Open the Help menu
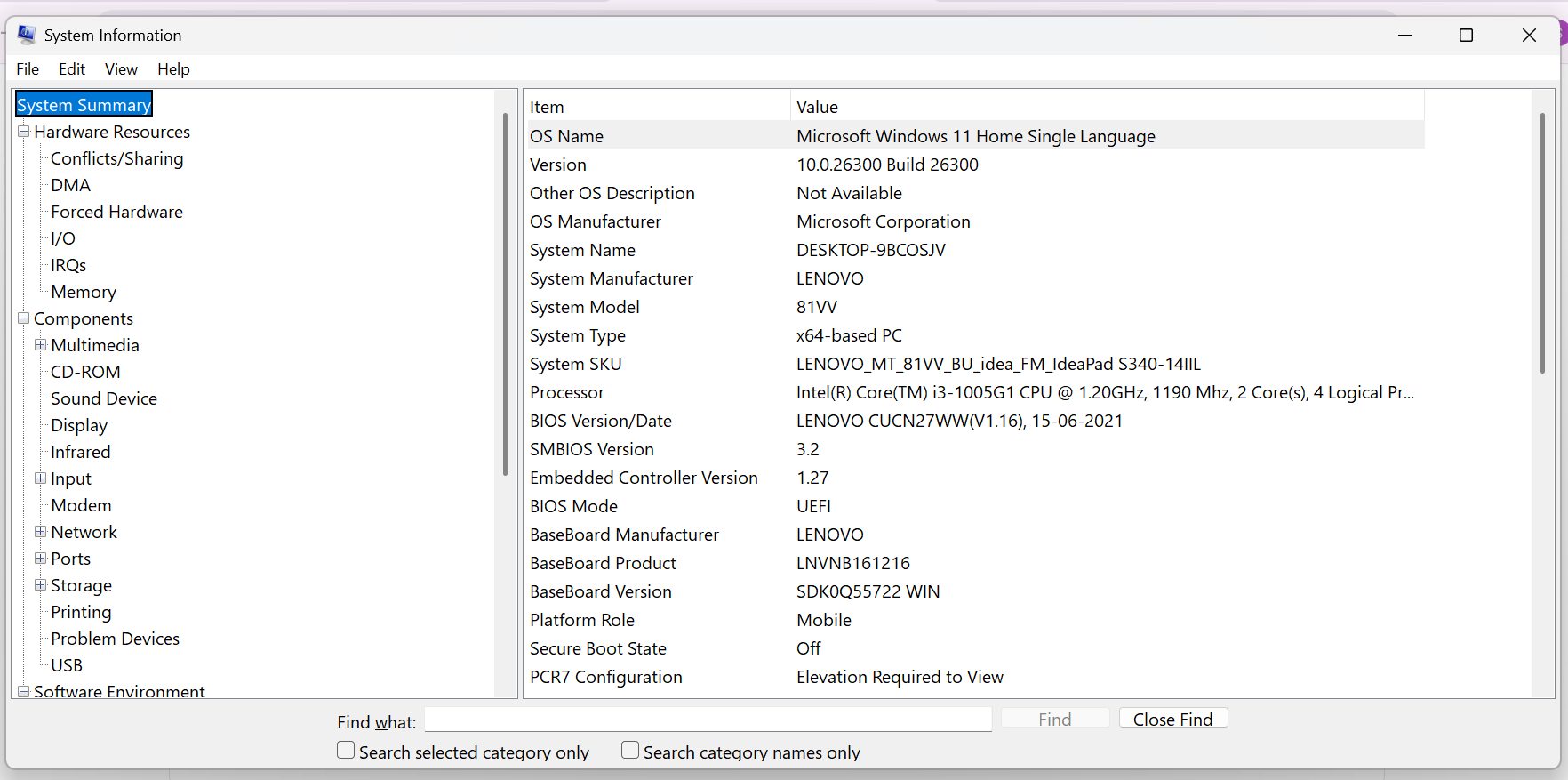The height and width of the screenshot is (780, 1568). (173, 69)
